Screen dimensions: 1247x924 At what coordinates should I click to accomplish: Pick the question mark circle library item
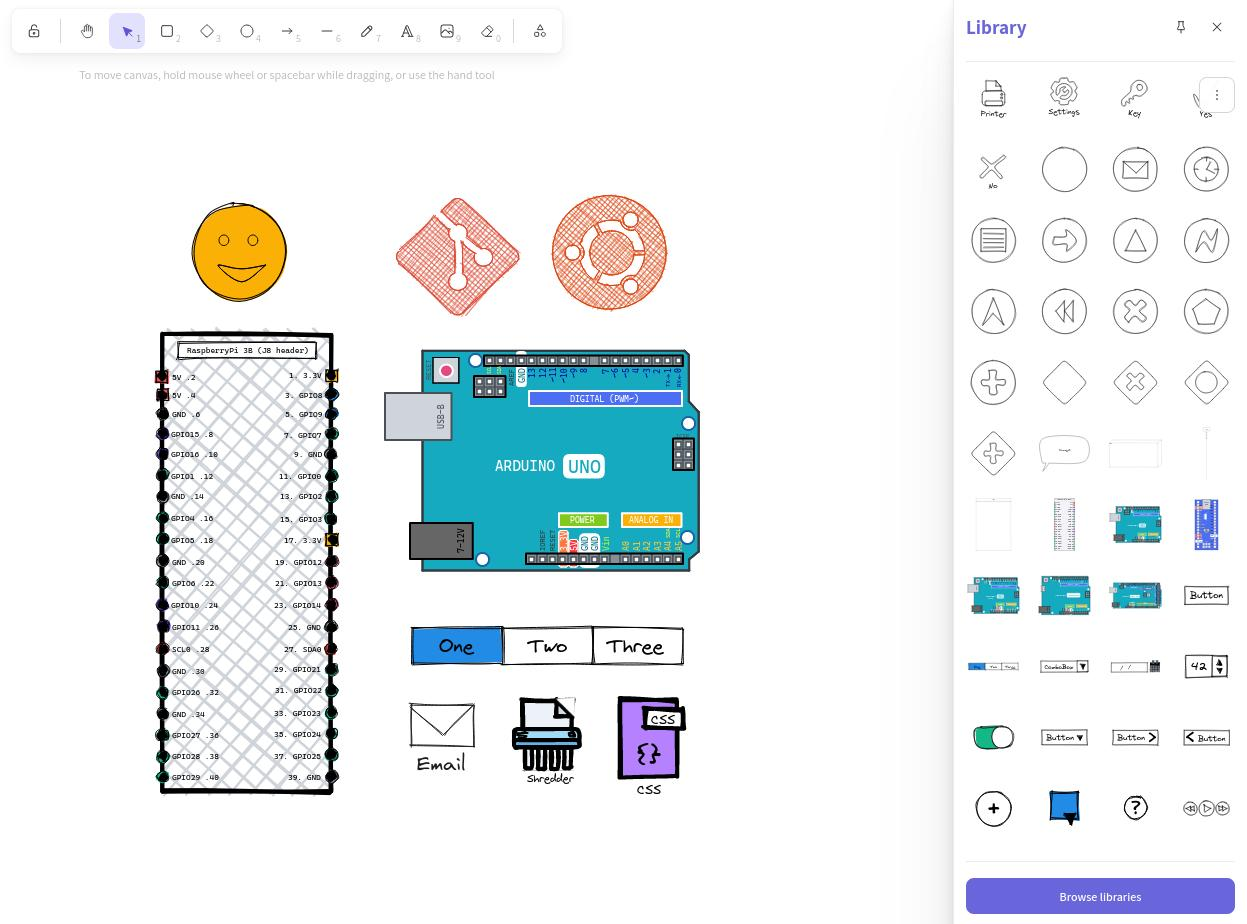(1135, 808)
